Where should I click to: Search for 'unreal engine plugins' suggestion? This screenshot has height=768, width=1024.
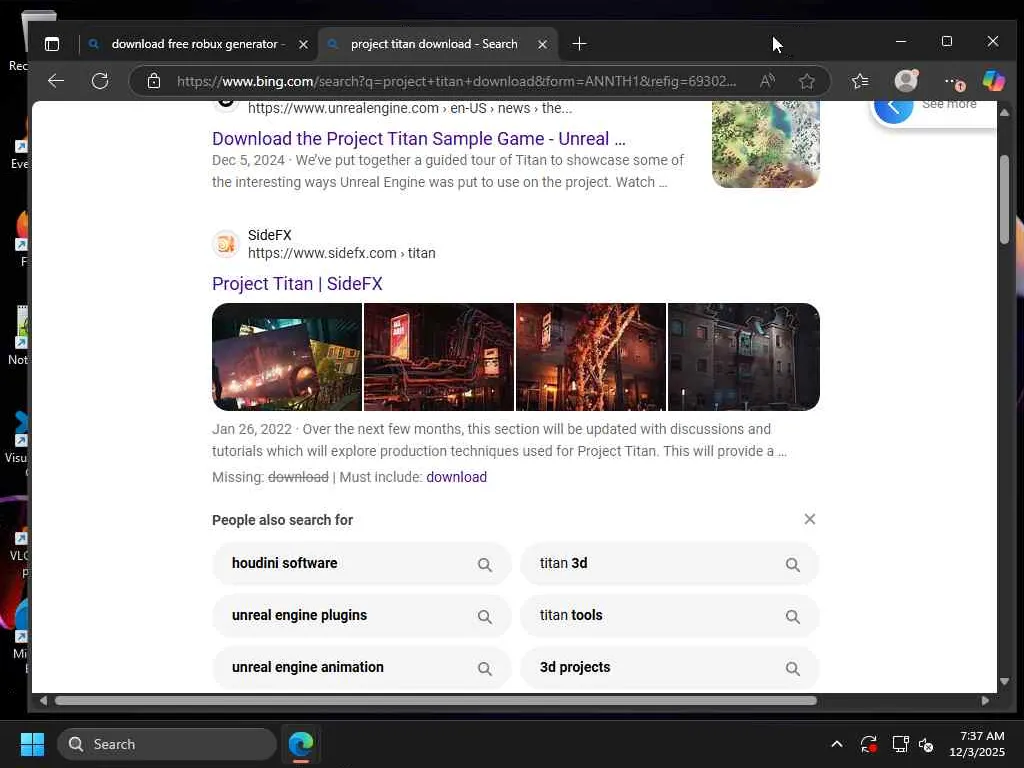pyautogui.click(x=362, y=616)
